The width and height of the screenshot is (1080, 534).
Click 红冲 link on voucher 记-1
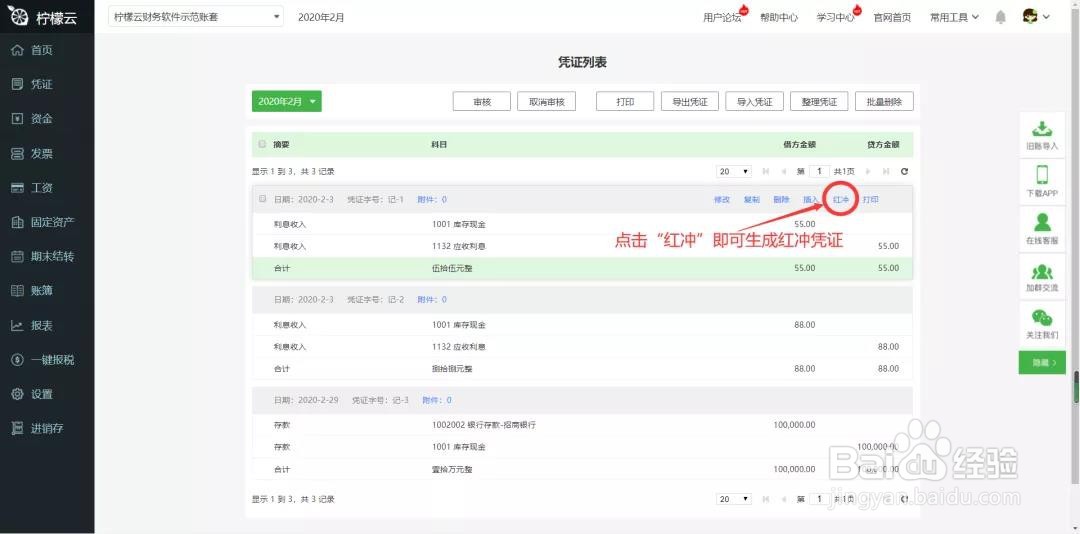coord(841,200)
